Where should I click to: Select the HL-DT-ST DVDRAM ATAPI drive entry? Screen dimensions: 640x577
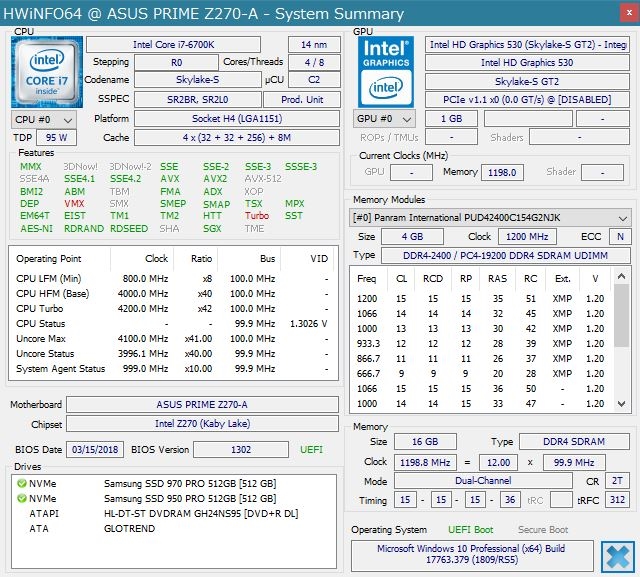pos(189,513)
